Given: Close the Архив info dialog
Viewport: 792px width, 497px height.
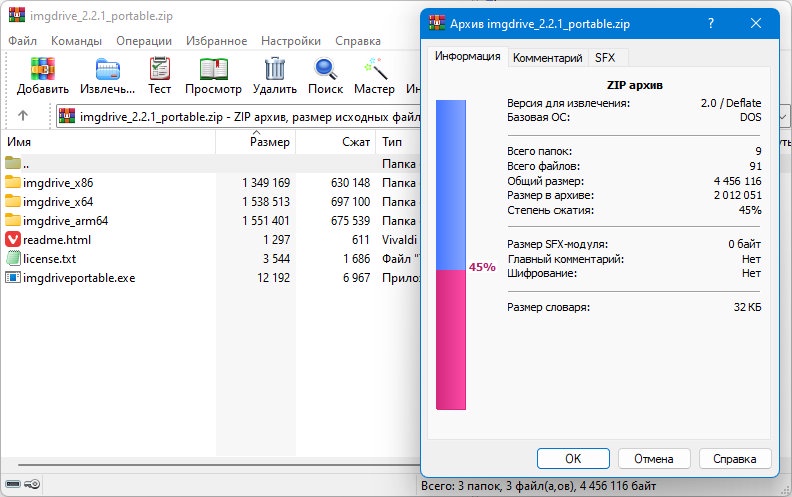Looking at the screenshot, I should pyautogui.click(x=756, y=23).
